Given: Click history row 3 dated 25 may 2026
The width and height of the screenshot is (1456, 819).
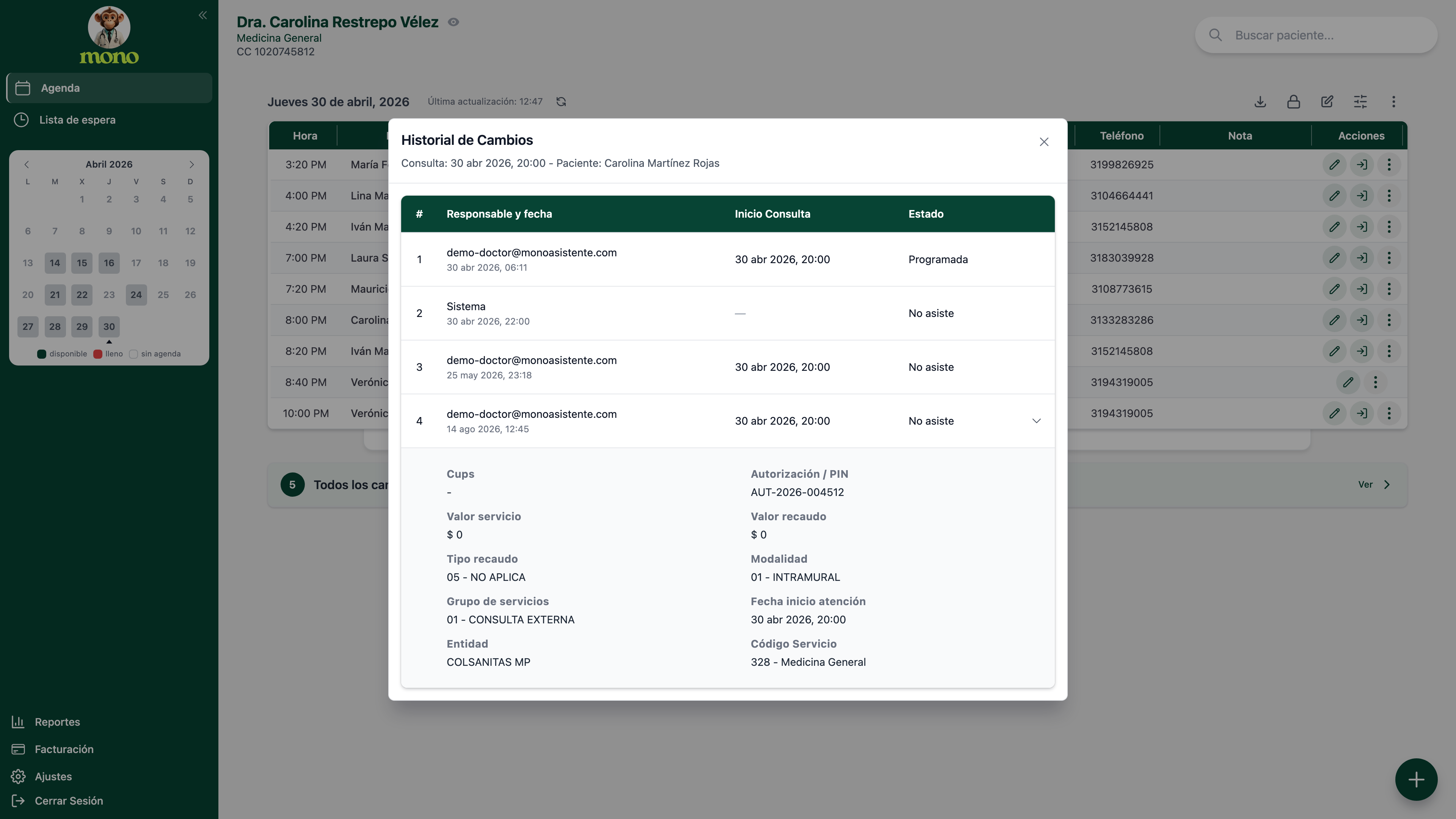Looking at the screenshot, I should 728,367.
